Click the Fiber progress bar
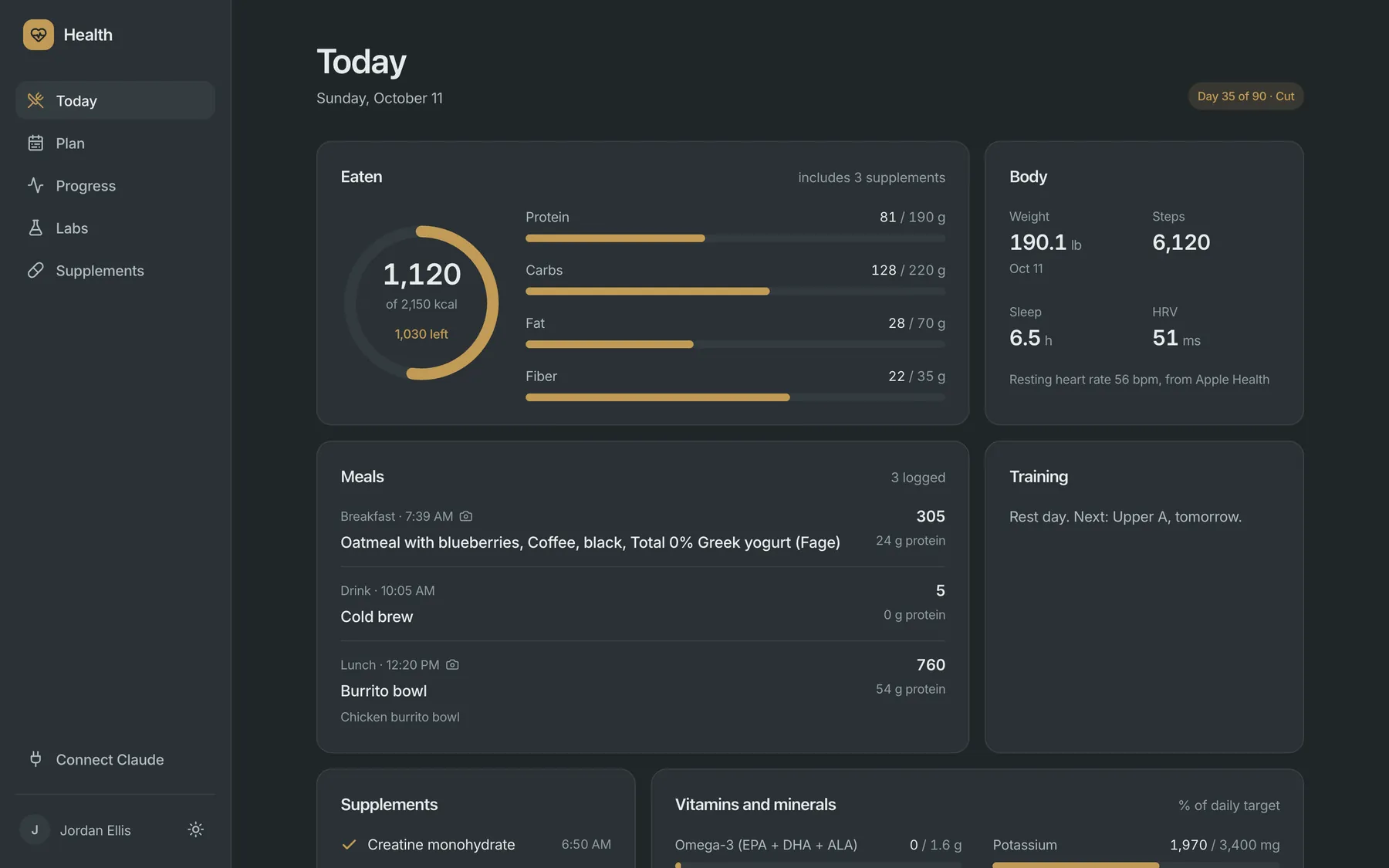1389x868 pixels. (x=735, y=397)
